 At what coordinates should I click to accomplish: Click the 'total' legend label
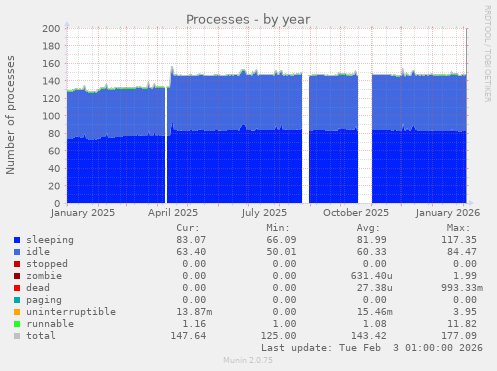click(x=41, y=336)
